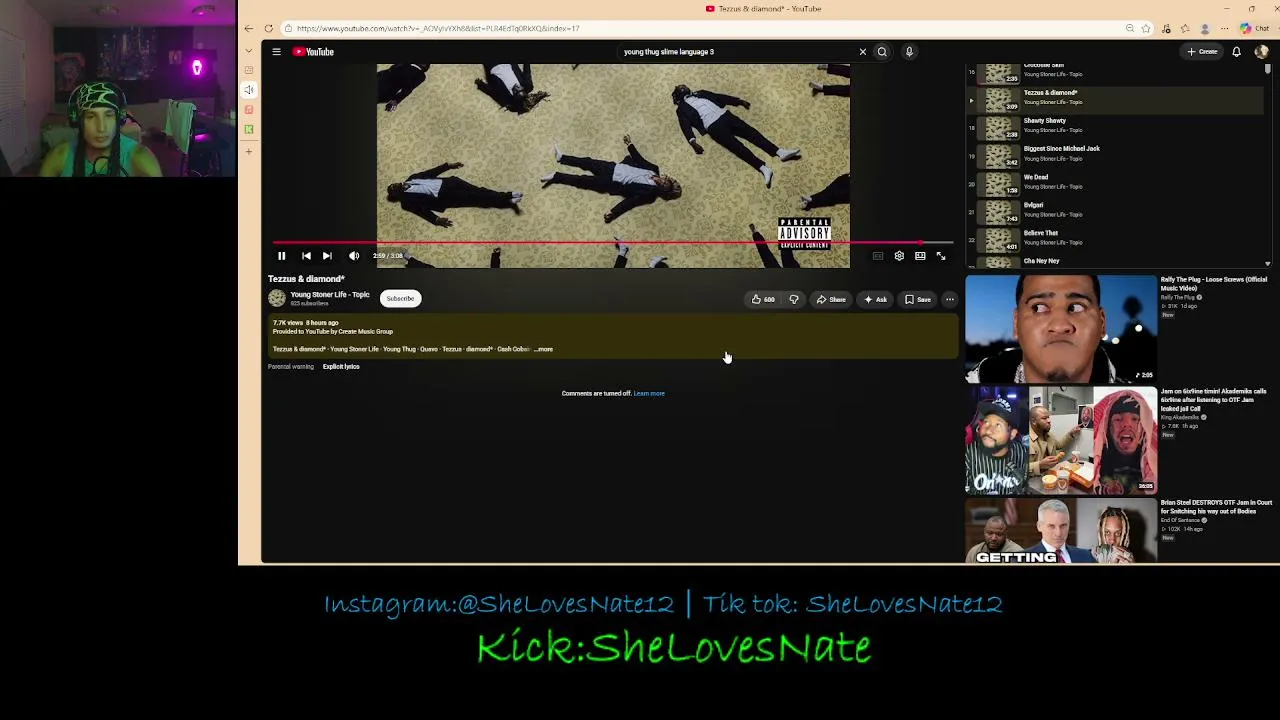
Task: Open more actions three-dot menu
Action: pos(950,299)
